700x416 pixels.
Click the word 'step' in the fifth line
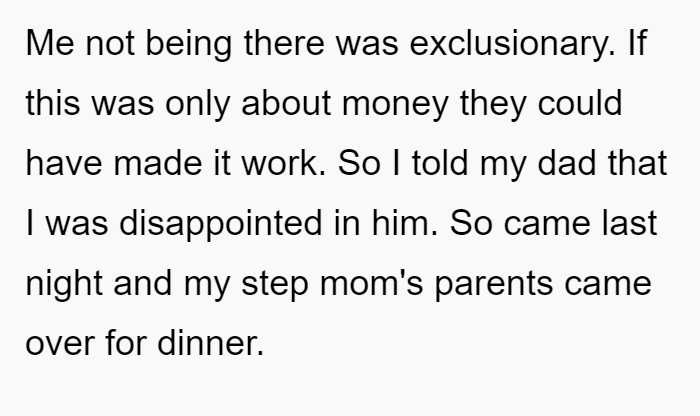point(275,284)
